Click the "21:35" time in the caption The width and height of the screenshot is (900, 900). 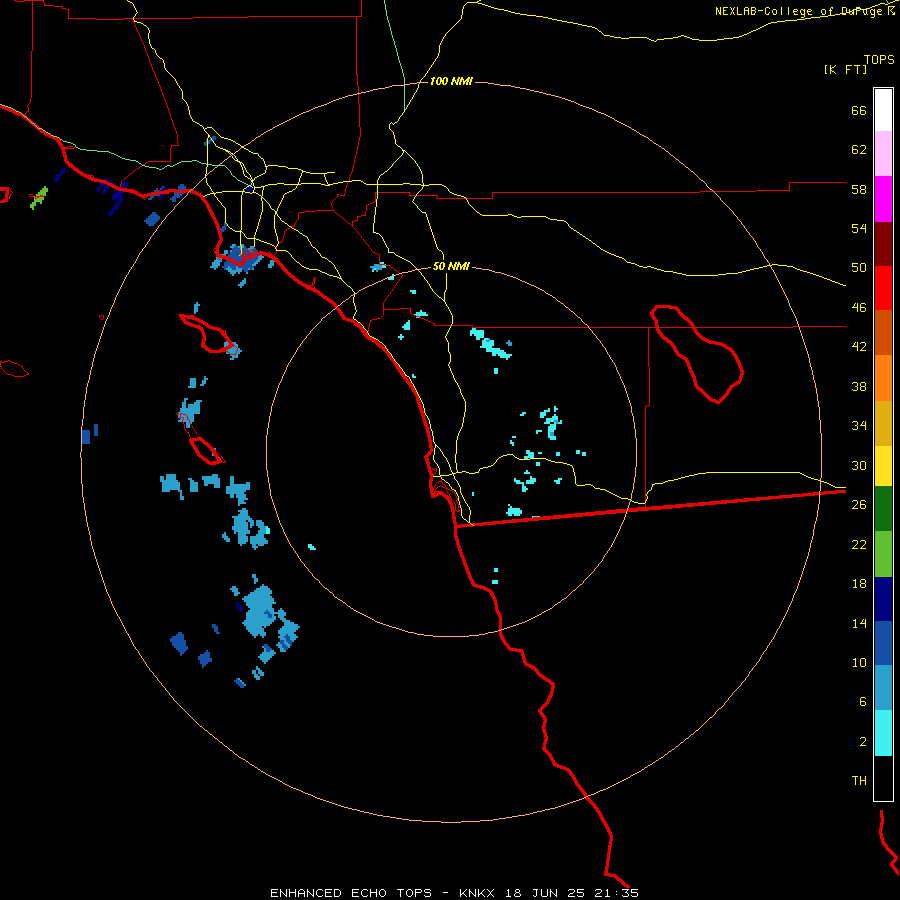pyautogui.click(x=617, y=893)
